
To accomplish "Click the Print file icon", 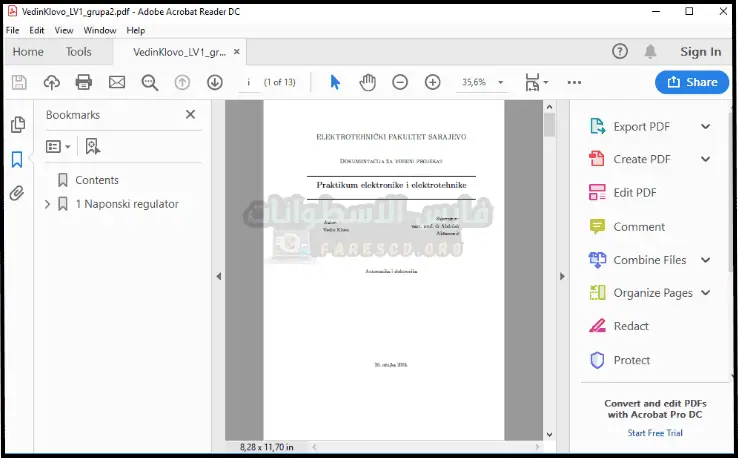I will click(x=84, y=82).
